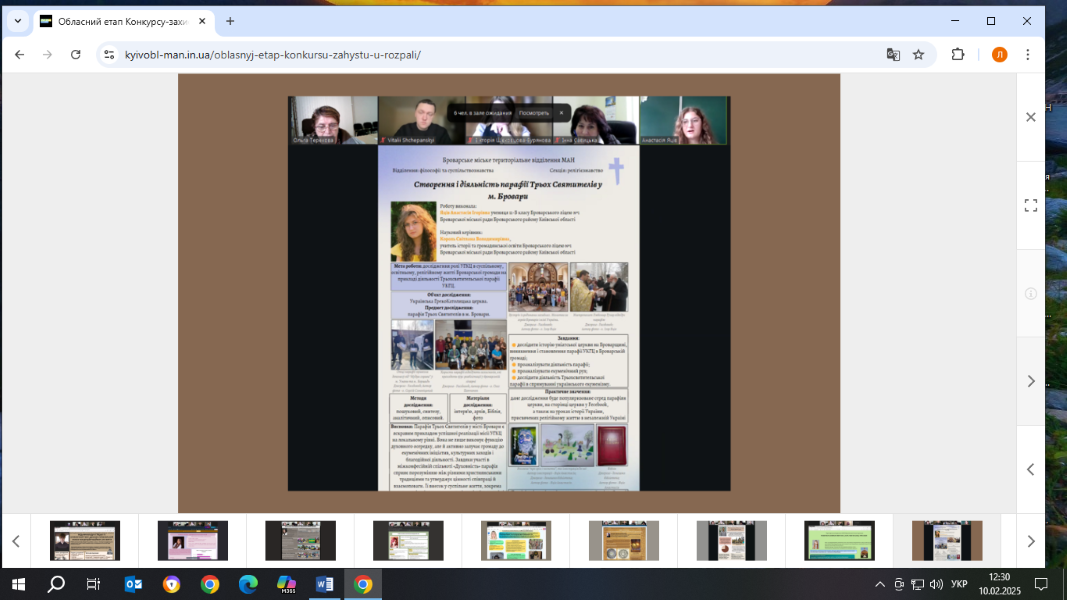Click the Google Translate icon in address bar

(893, 55)
